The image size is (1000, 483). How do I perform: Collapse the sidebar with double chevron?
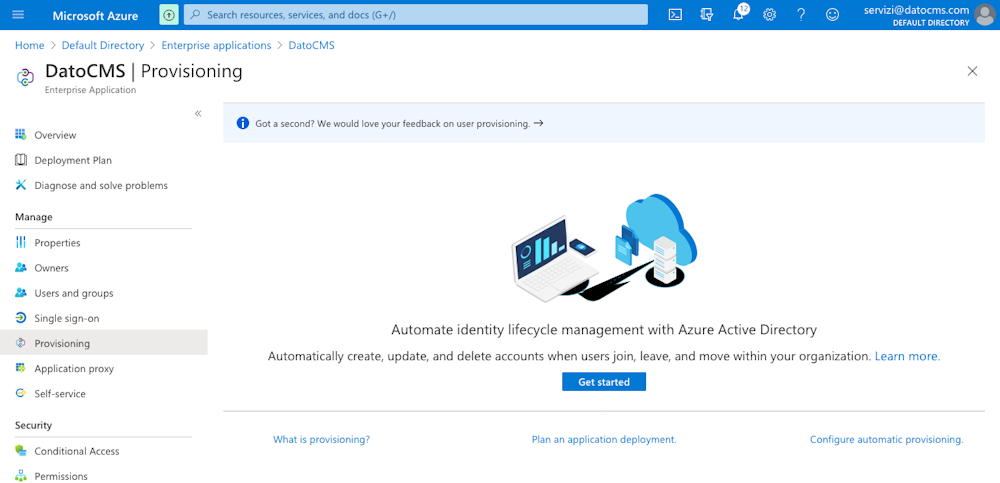[198, 113]
